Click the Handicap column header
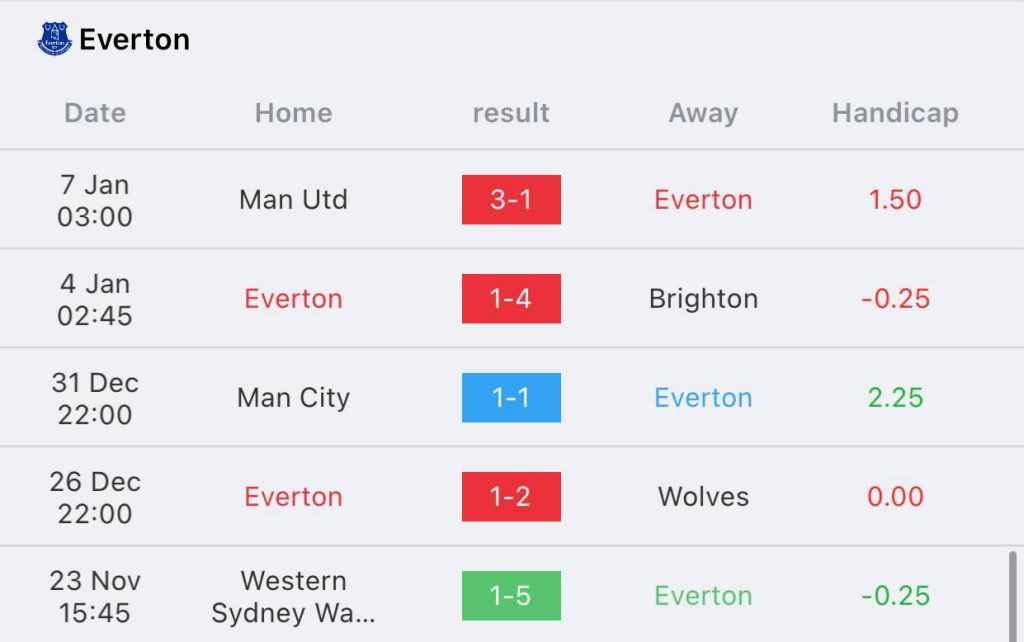 click(x=895, y=113)
